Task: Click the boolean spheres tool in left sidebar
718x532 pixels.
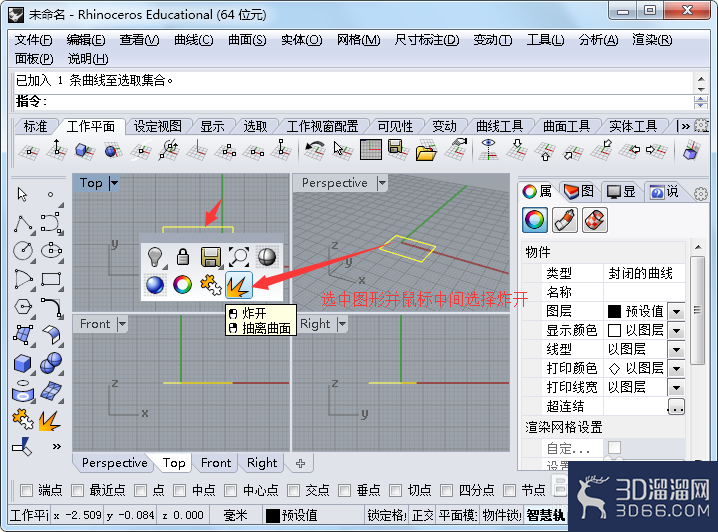Action: pos(51,364)
